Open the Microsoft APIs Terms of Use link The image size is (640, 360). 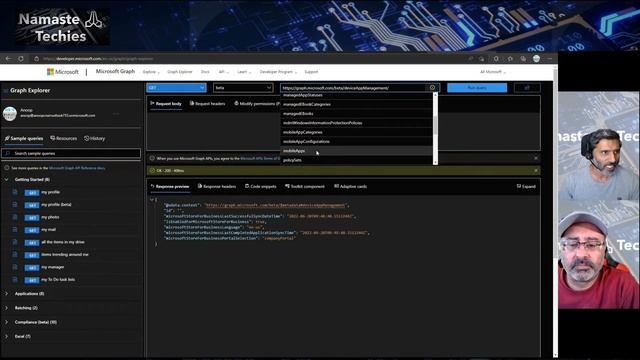(260, 158)
